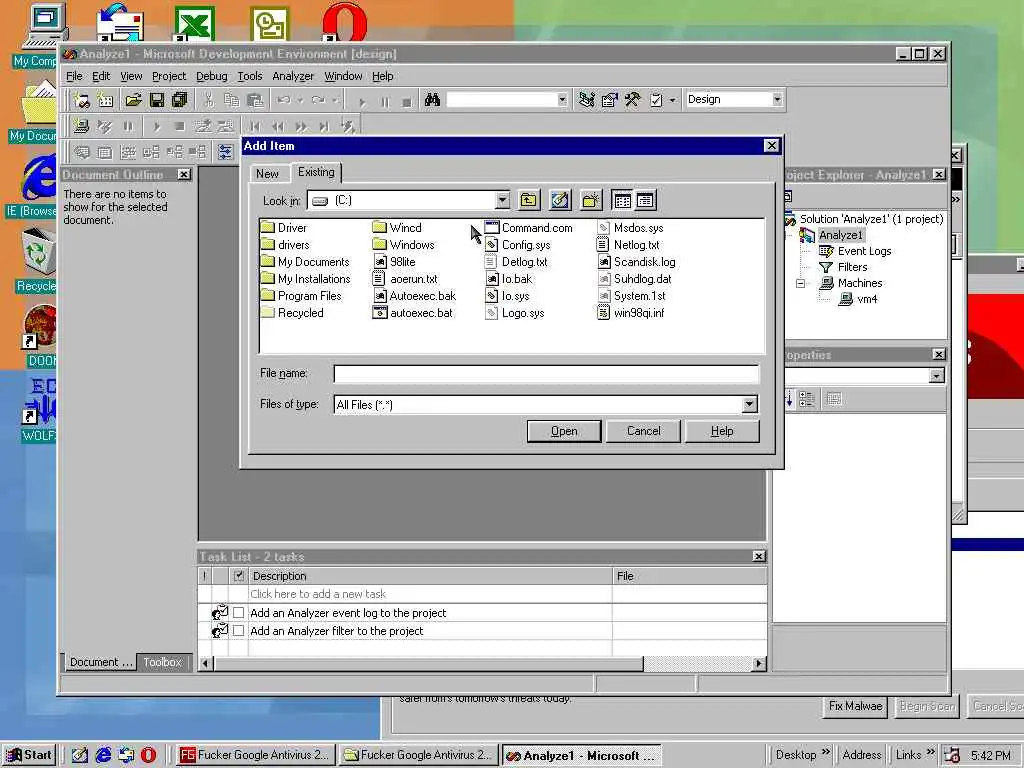
Task: Open the Analyzer menu
Action: 293,76
